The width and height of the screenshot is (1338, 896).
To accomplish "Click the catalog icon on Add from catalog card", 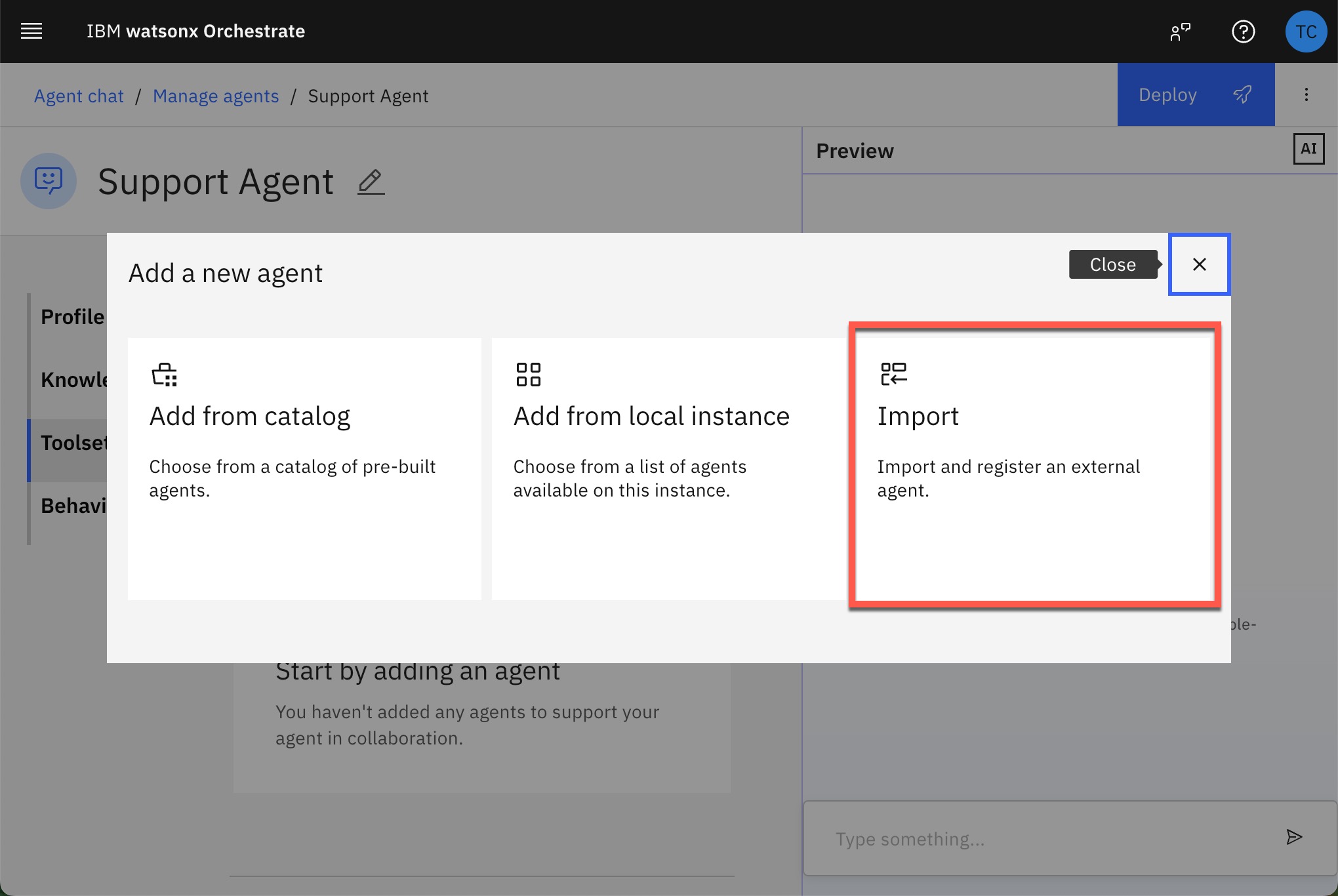I will coord(163,374).
